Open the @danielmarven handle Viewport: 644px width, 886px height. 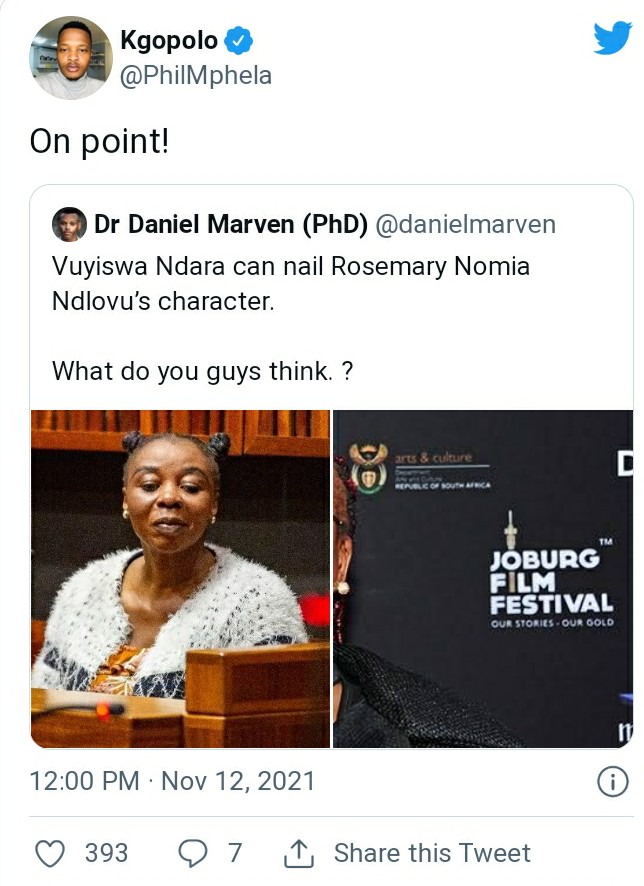pyautogui.click(x=465, y=224)
